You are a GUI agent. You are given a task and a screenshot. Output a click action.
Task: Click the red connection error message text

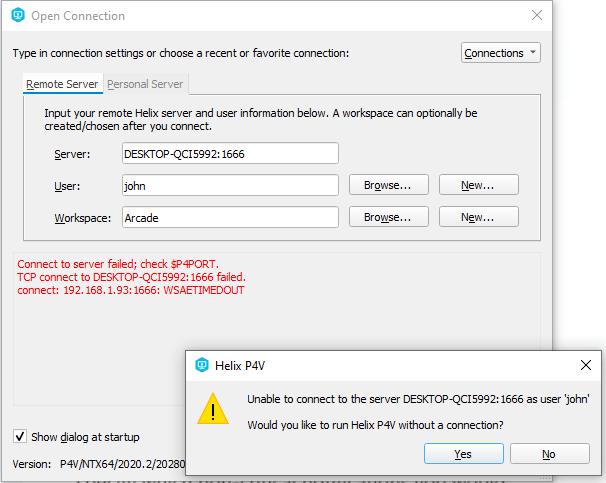[x=131, y=277]
